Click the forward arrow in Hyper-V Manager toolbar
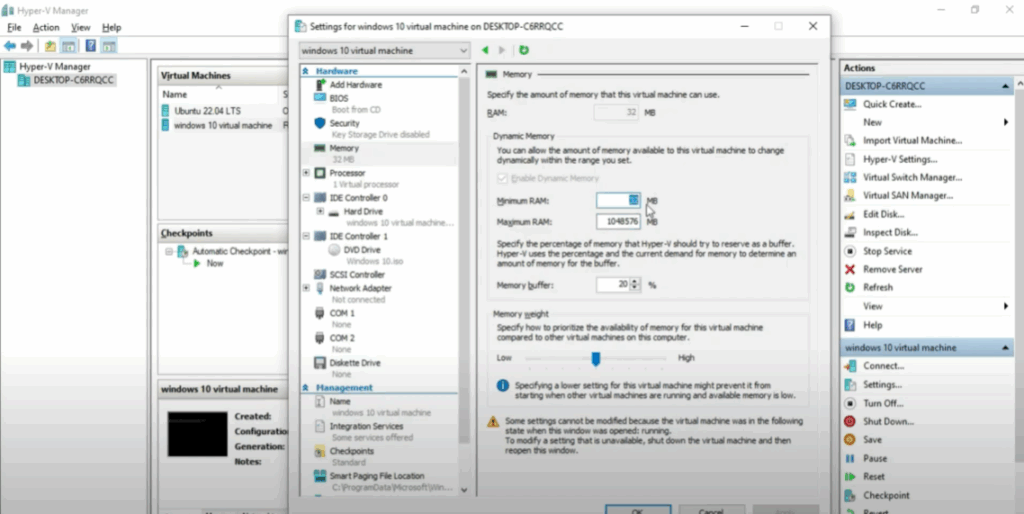The width and height of the screenshot is (1024, 514). point(27,46)
